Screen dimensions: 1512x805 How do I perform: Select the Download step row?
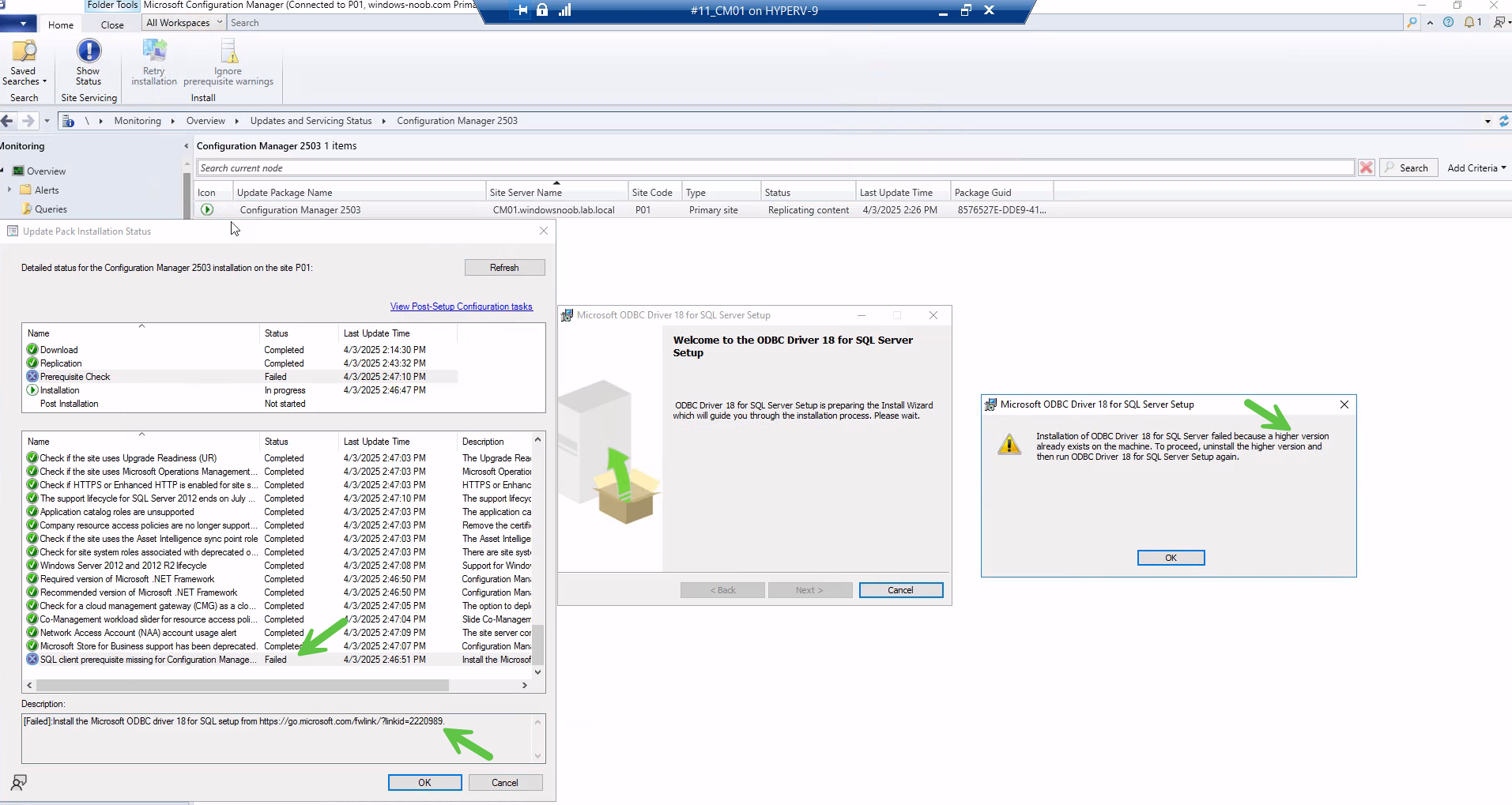point(241,350)
